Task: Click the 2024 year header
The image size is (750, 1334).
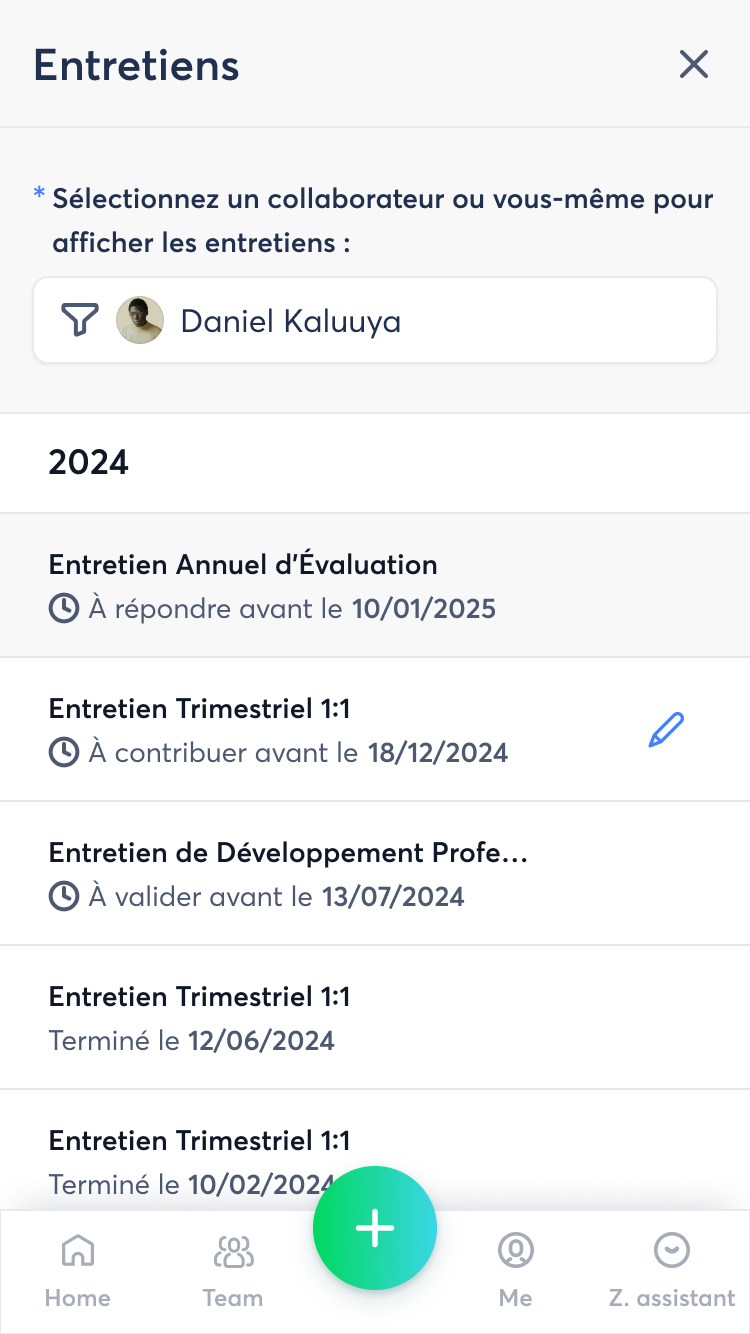Action: 89,463
